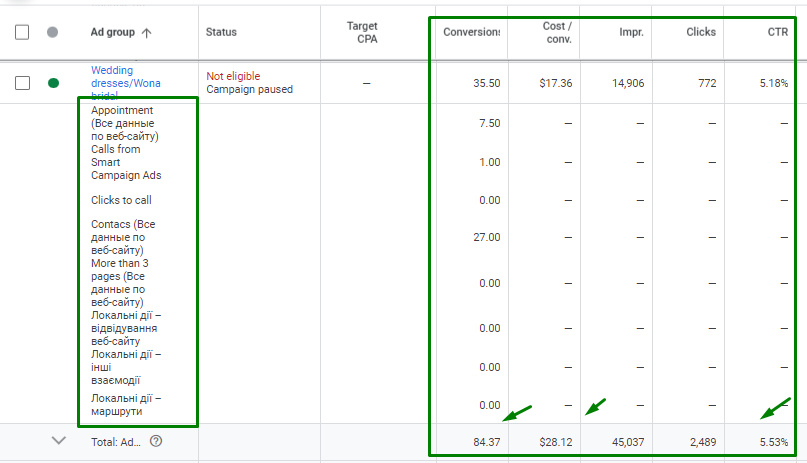Click the 35.50 conversions value
Screen dimensions: 807x463
[x=486, y=83]
